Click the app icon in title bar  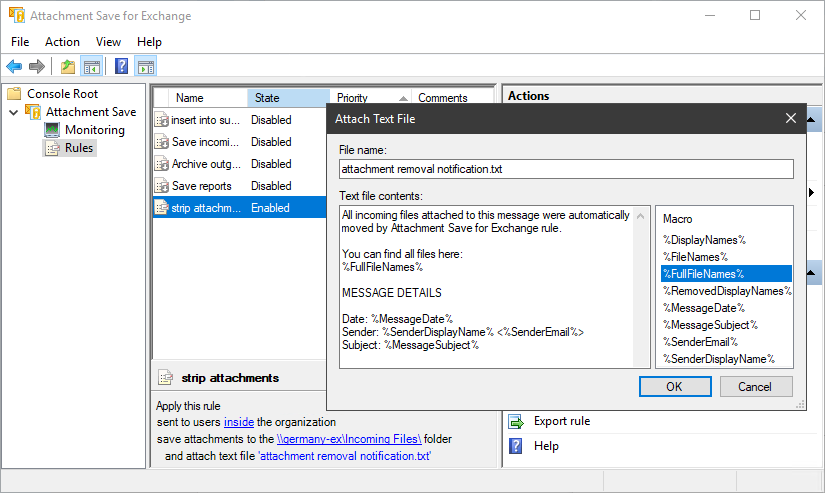click(x=17, y=15)
